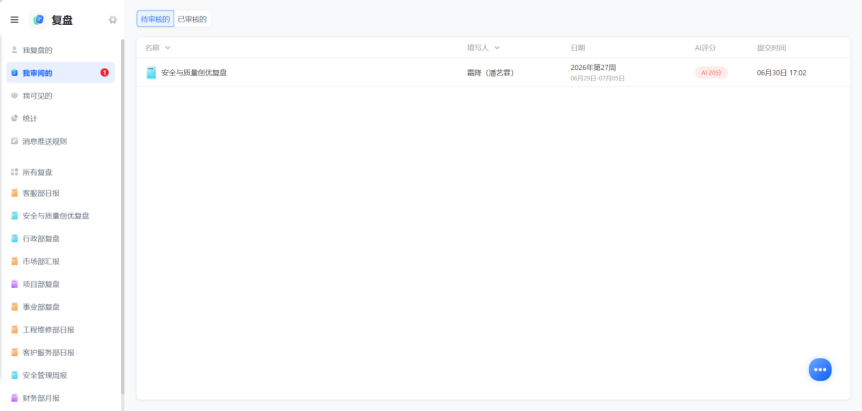
Task: Open 财务部月报 label in sidebar
Action: click(x=41, y=398)
